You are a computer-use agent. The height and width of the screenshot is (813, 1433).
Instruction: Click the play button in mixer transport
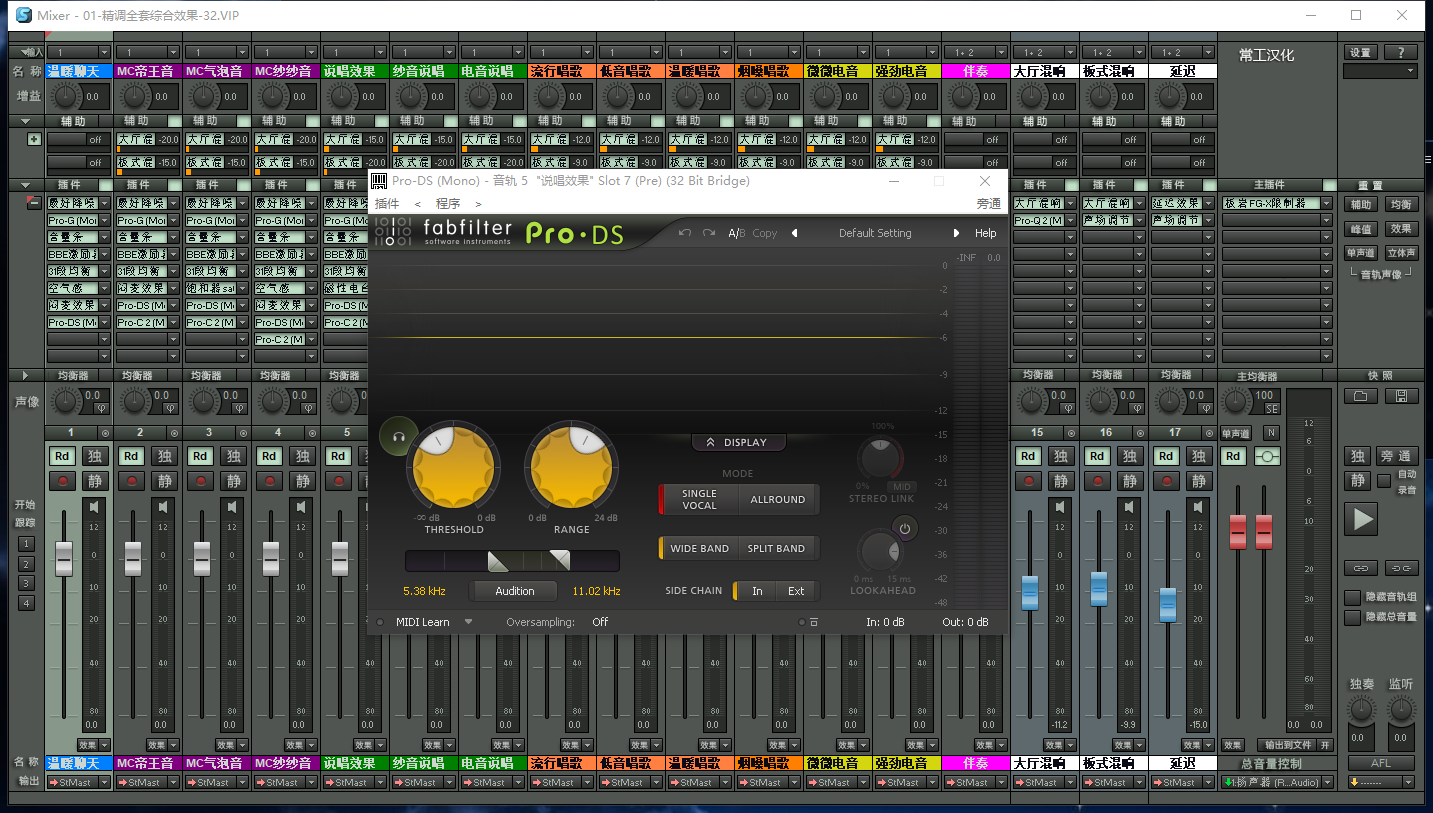(1361, 519)
